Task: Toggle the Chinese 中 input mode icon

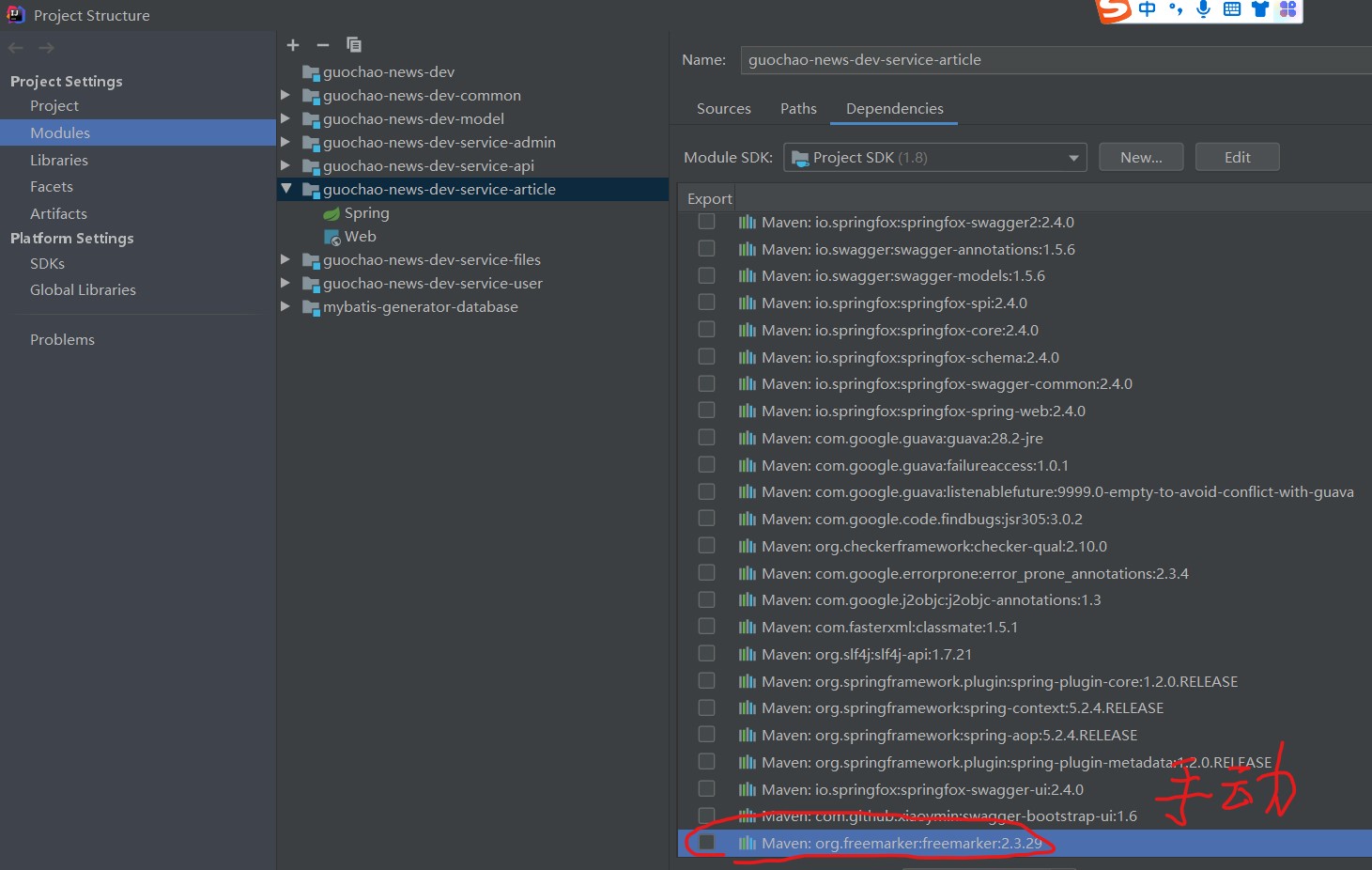Action: (x=1148, y=9)
